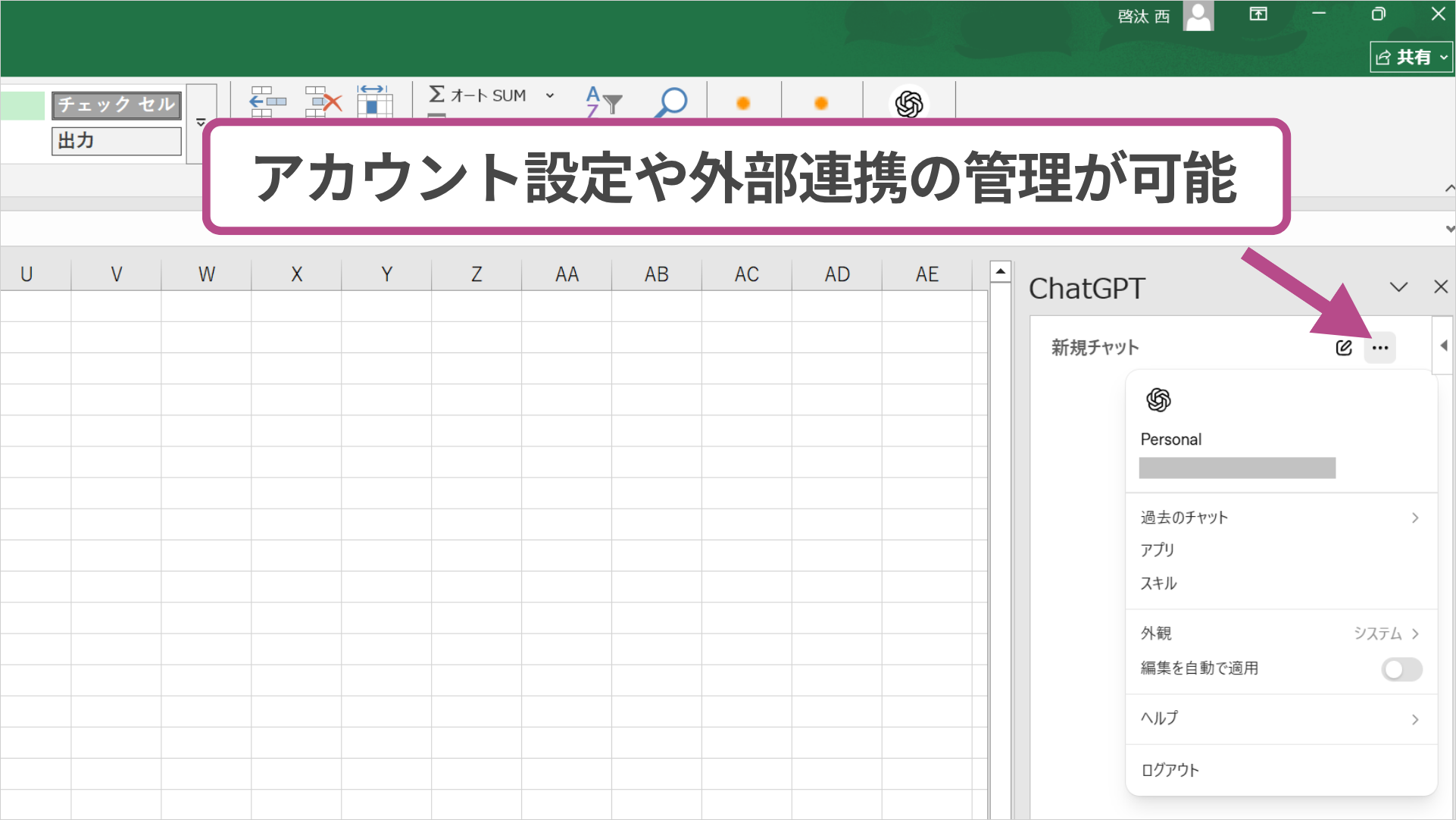
Task: Click the second orange add-in icon
Action: (821, 103)
